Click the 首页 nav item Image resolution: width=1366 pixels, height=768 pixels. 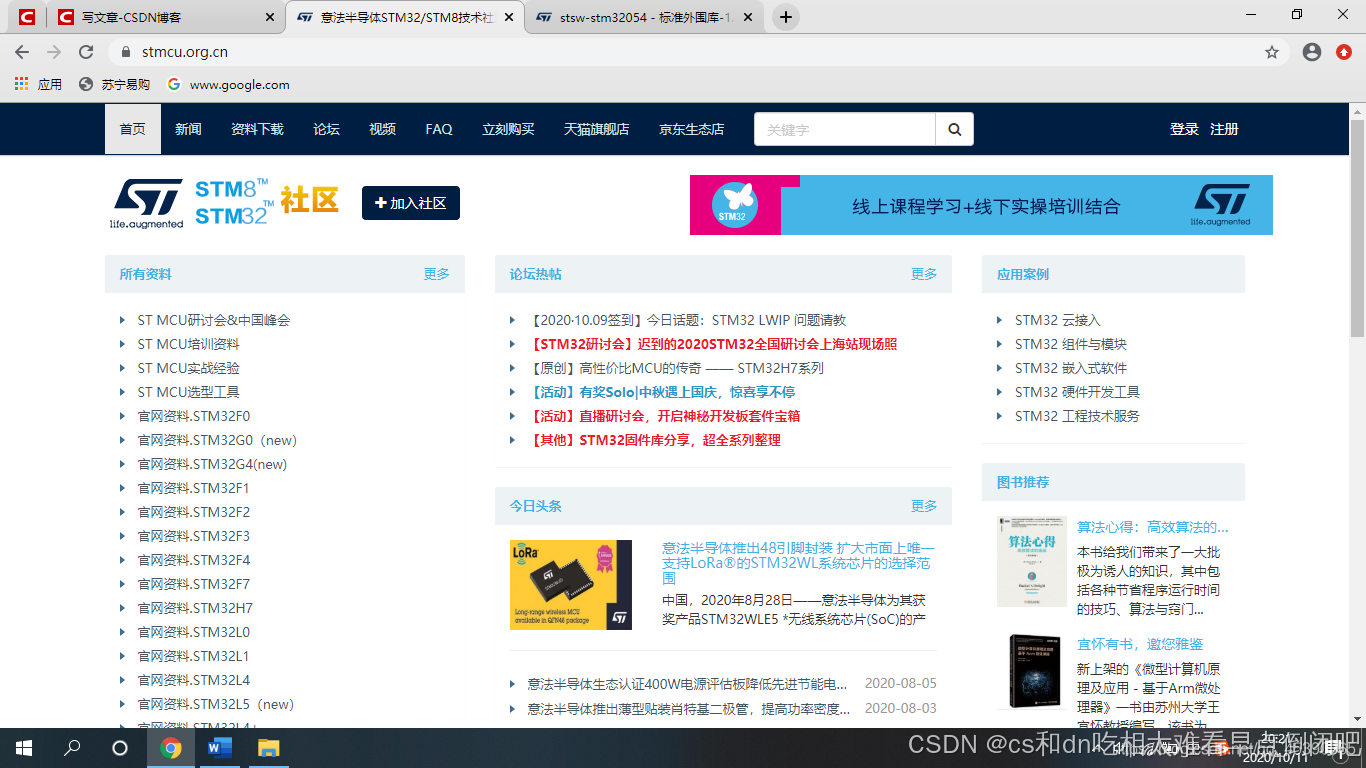[x=133, y=129]
